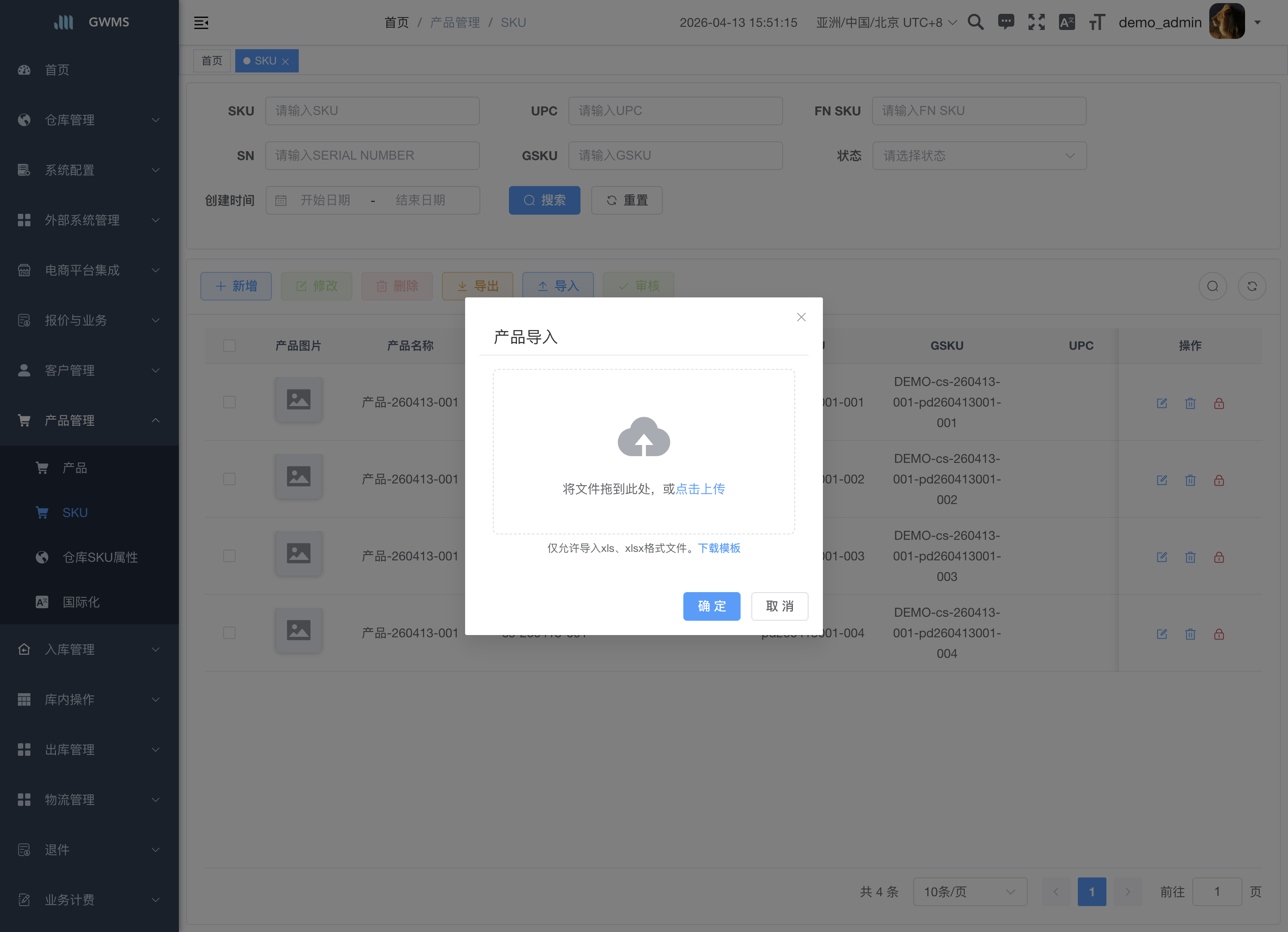Check the fourth row's checkbox

(229, 633)
